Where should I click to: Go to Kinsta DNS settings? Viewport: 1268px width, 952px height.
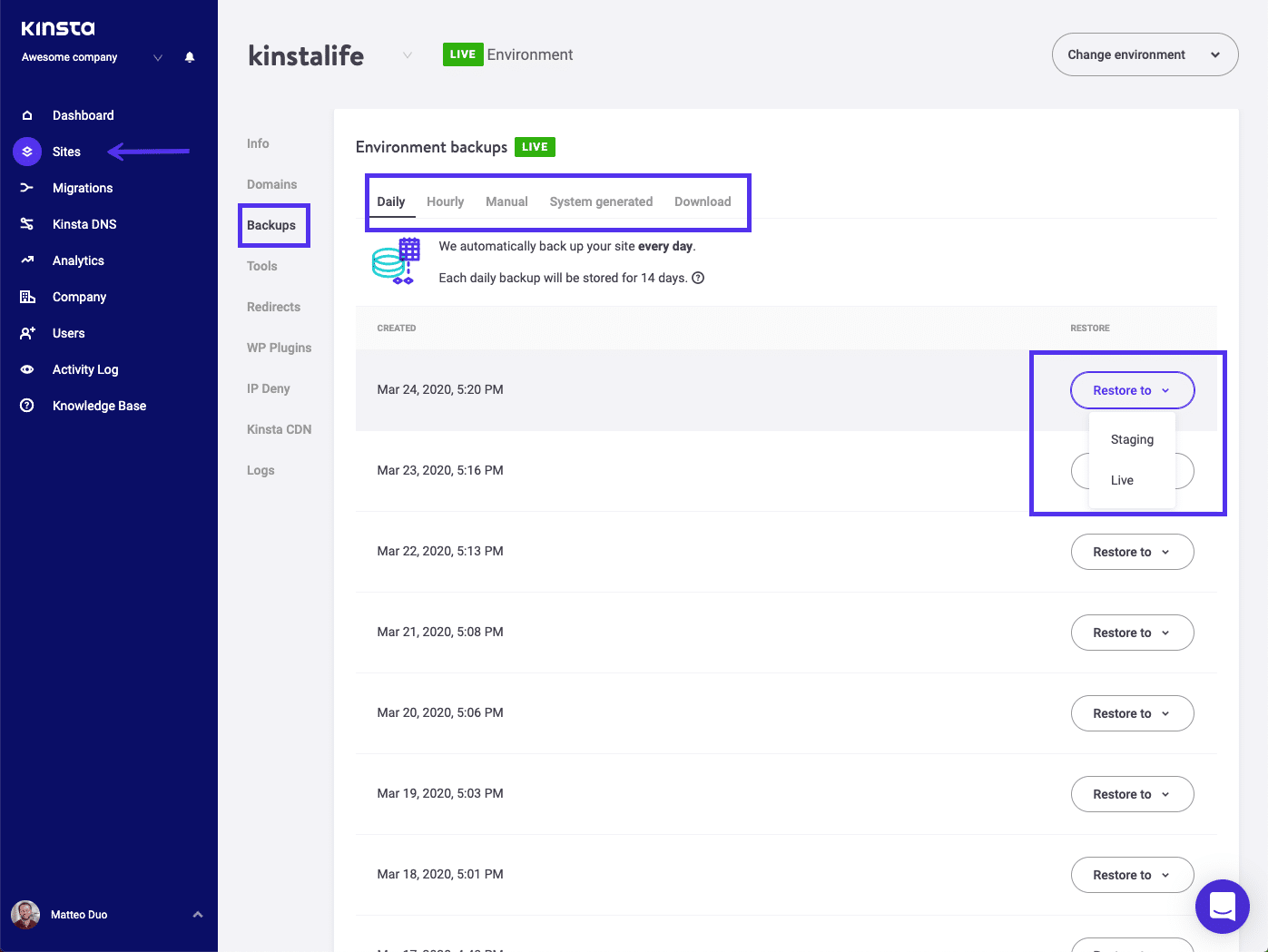[x=84, y=224]
